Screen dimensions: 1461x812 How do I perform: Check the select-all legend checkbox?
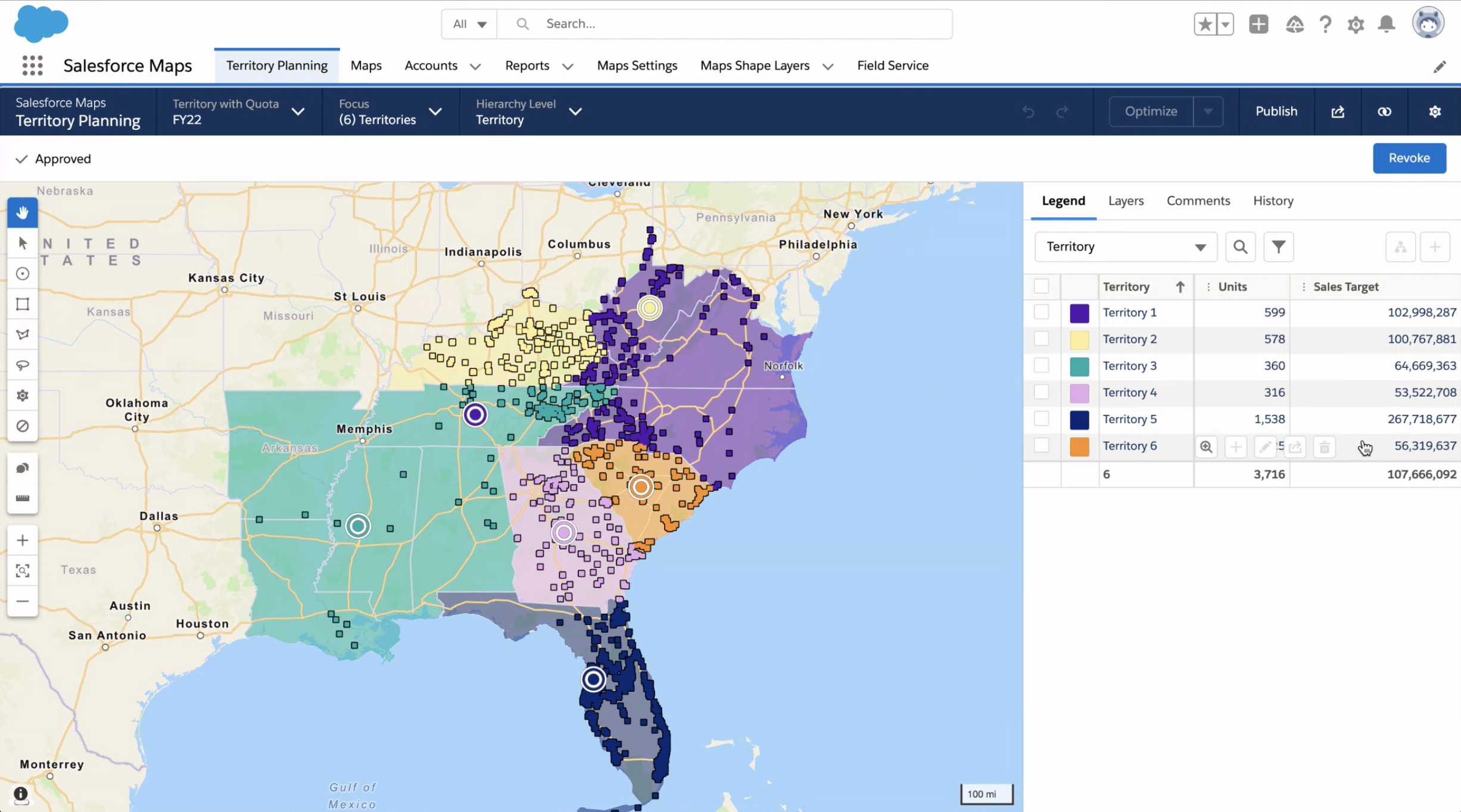(1041, 286)
